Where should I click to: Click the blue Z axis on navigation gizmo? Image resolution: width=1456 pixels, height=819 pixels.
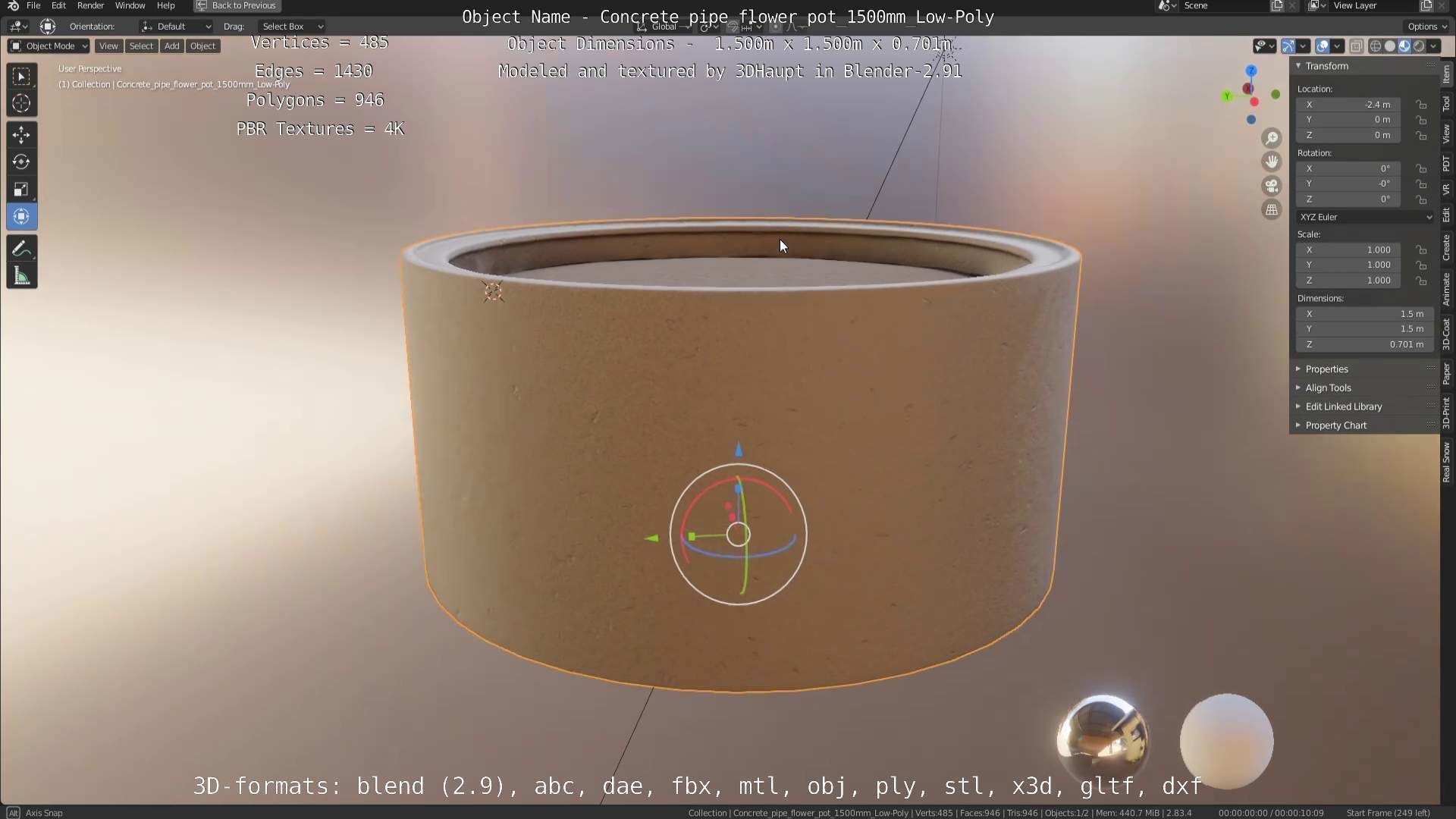tap(1251, 71)
